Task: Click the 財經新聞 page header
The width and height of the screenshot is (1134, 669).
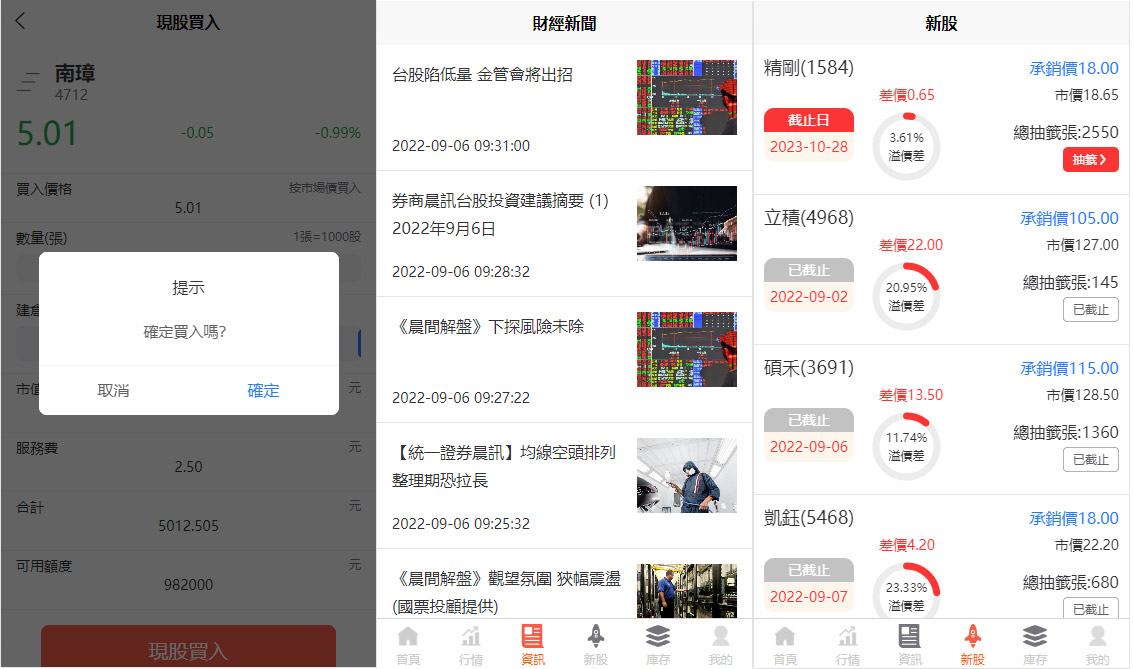Action: coord(564,23)
